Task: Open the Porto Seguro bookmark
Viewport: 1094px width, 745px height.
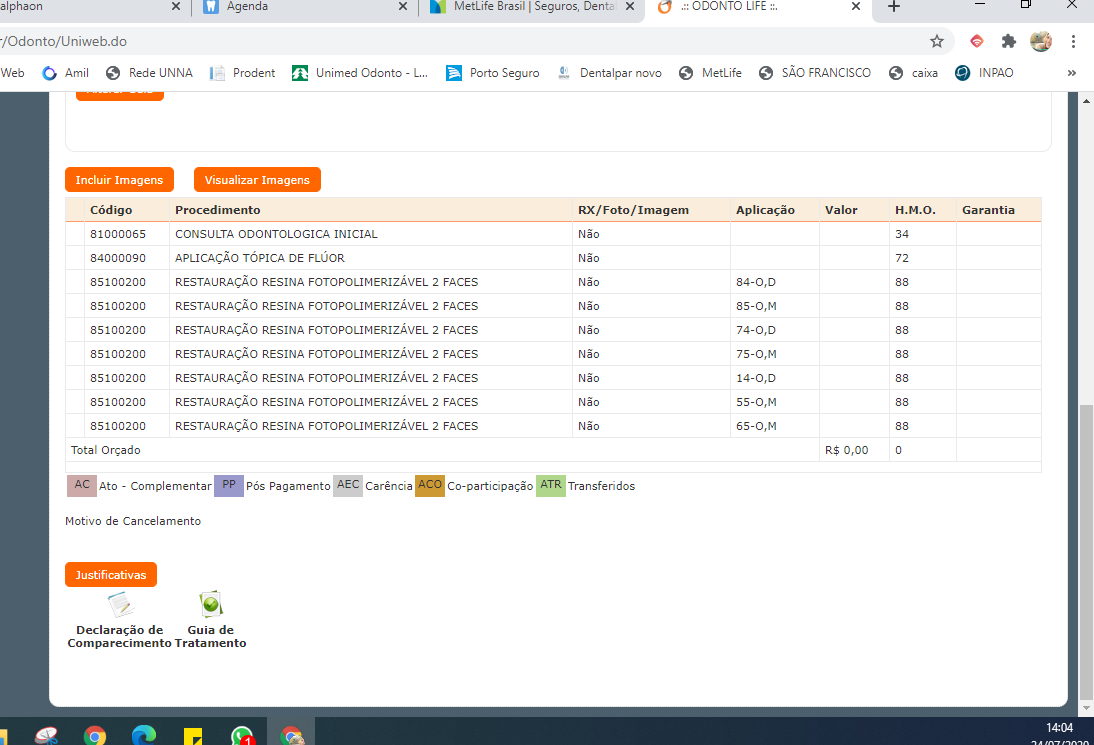Action: (x=493, y=73)
